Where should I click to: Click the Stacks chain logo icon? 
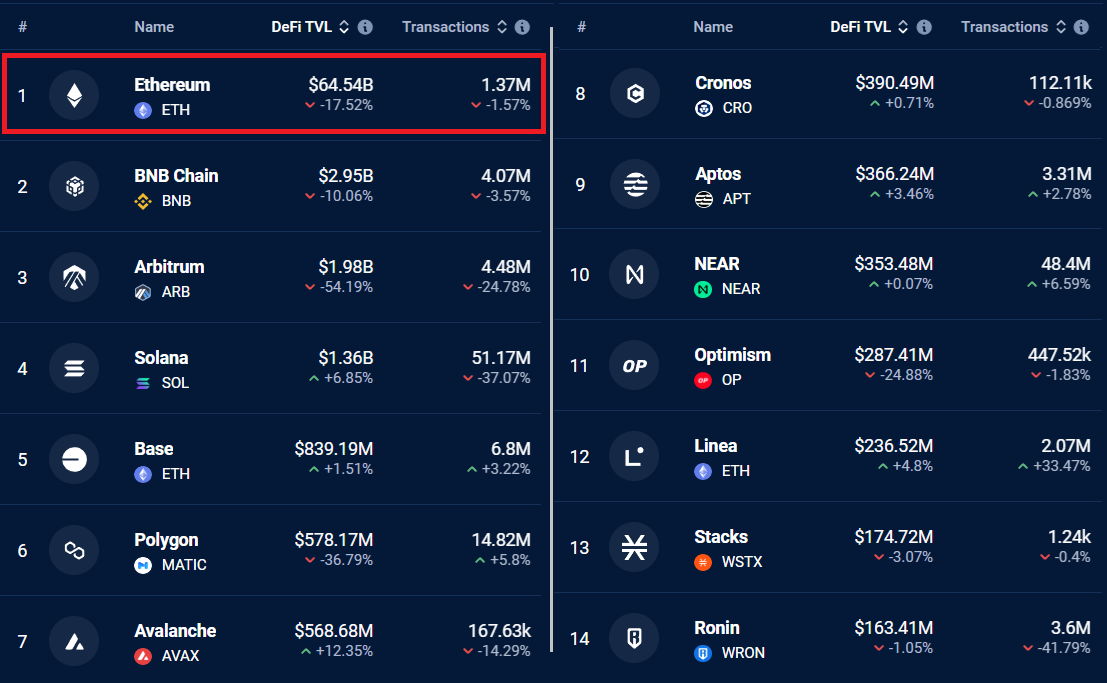[x=634, y=547]
